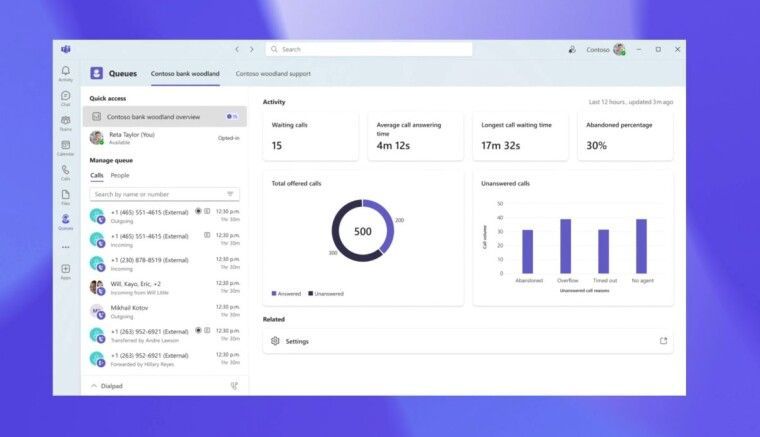This screenshot has height=437, width=760.
Task: Toggle Reta Taylor's Opted-in status
Action: (x=228, y=138)
